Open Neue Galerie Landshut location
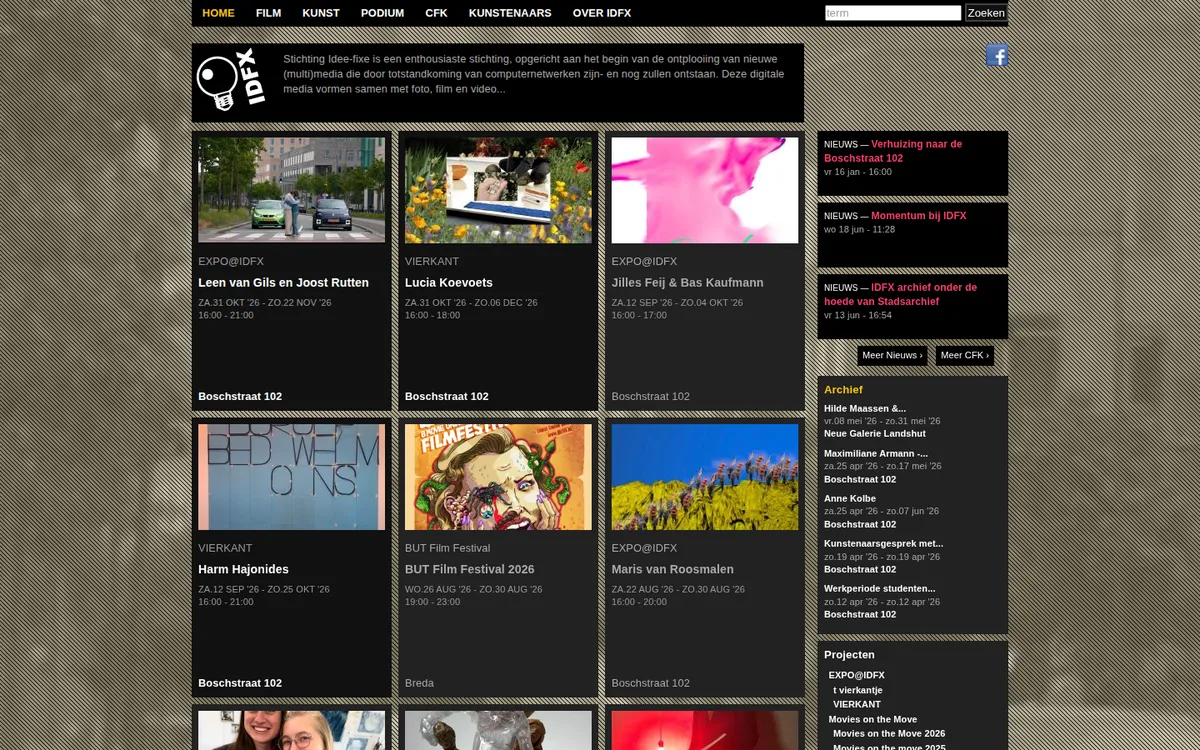The width and height of the screenshot is (1200, 750). pos(875,433)
